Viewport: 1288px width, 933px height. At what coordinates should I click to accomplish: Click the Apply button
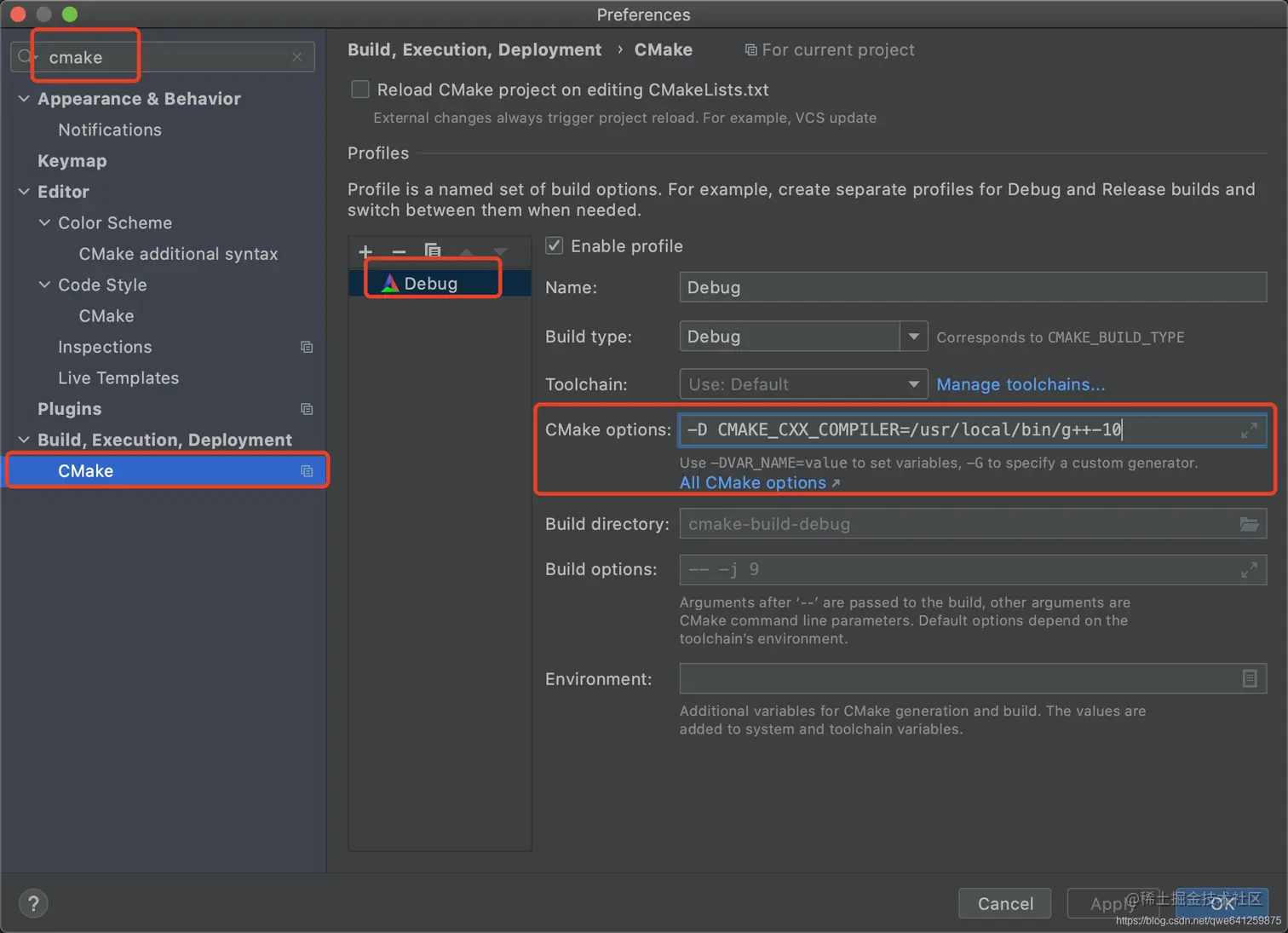point(1113,903)
